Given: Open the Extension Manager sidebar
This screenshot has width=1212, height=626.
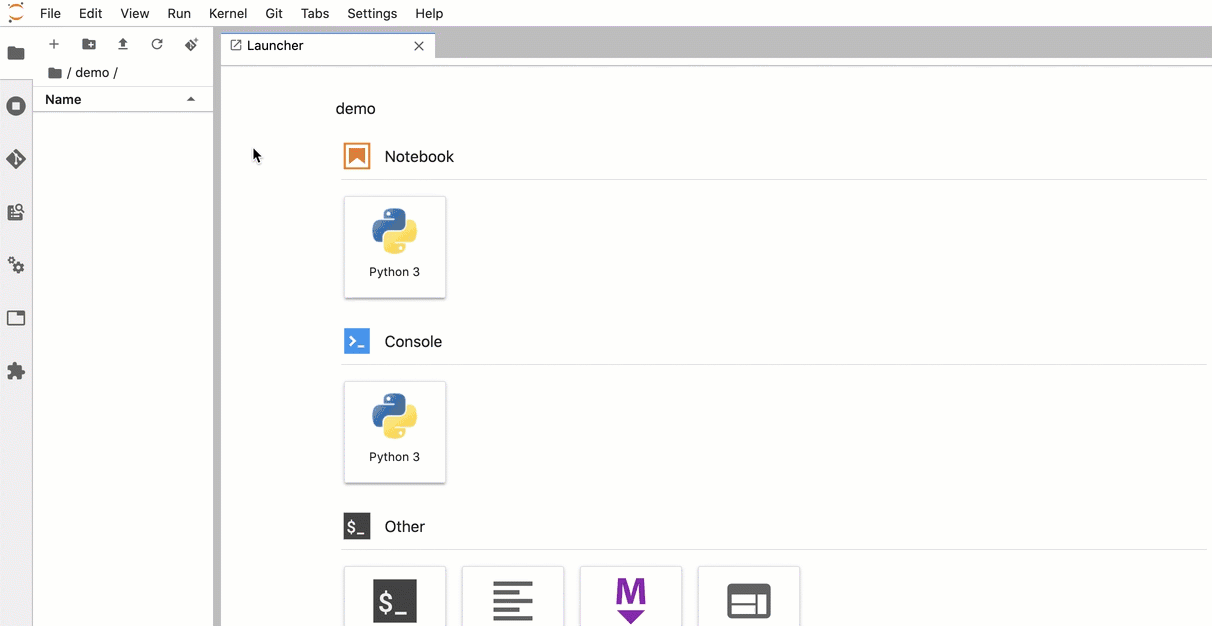Looking at the screenshot, I should pyautogui.click(x=16, y=371).
